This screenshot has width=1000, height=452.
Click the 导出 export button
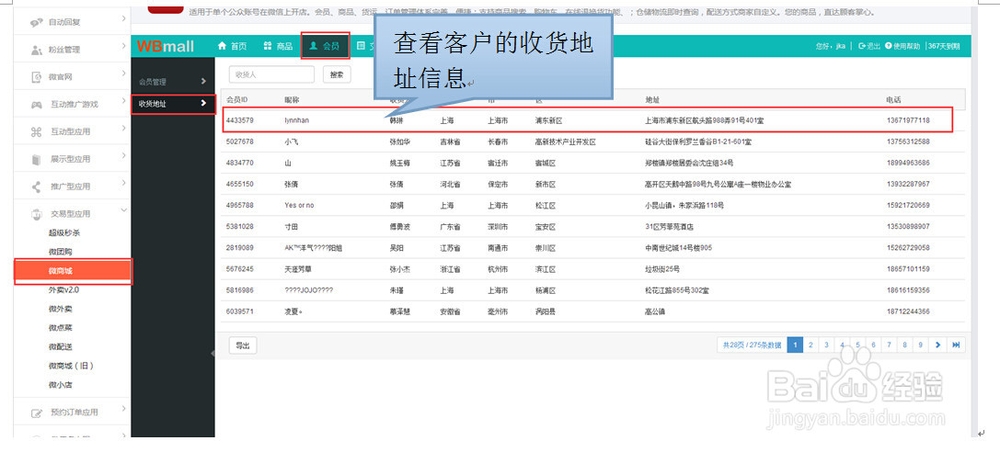point(242,346)
